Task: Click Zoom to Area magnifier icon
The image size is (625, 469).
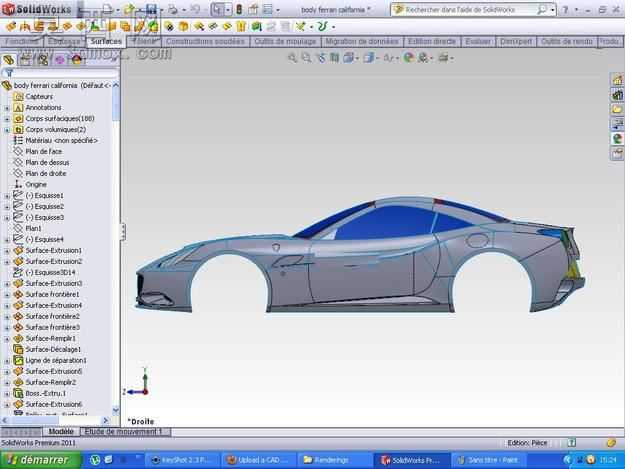Action: click(306, 58)
